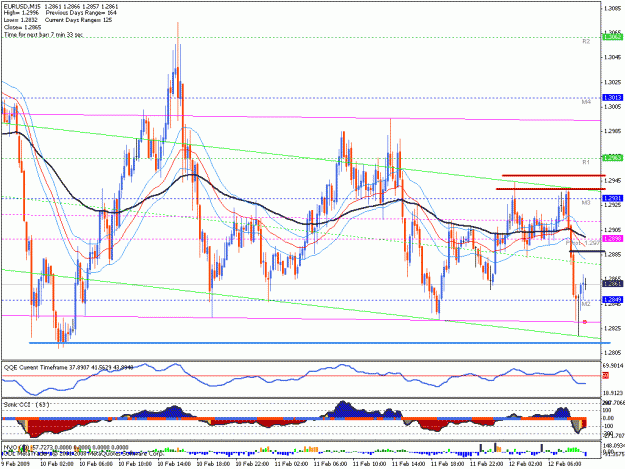The width and height of the screenshot is (625, 469).
Task: Click the blue 1.2849 price tag
Action: 613,300
